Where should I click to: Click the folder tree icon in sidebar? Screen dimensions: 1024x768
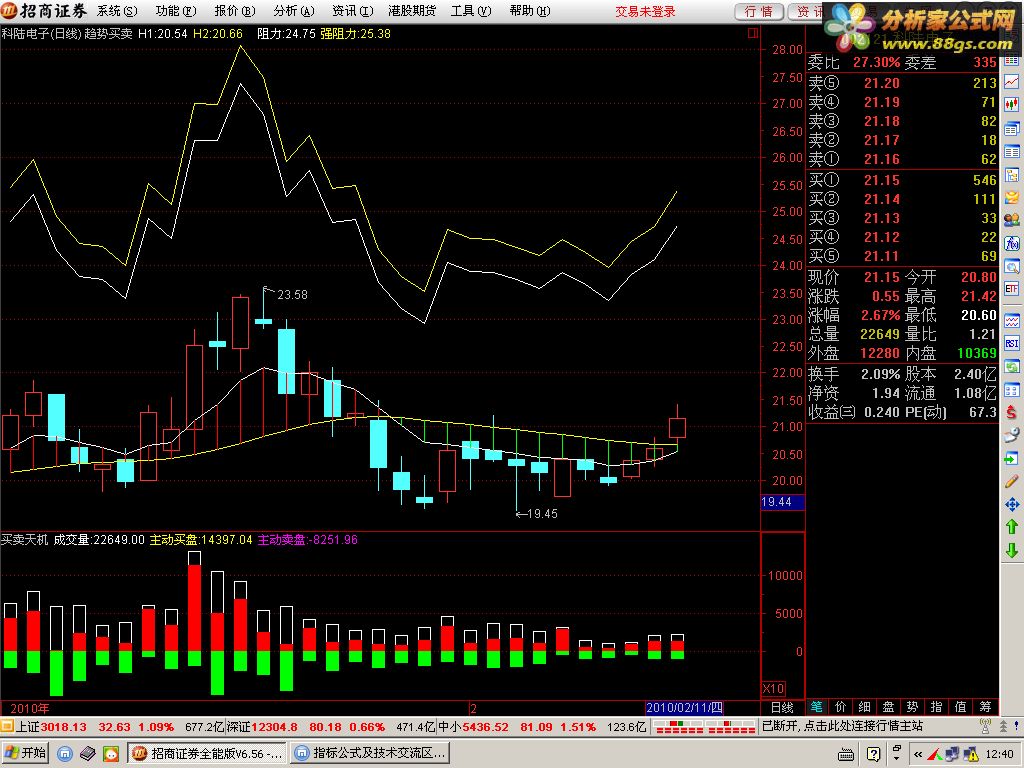(1012, 174)
